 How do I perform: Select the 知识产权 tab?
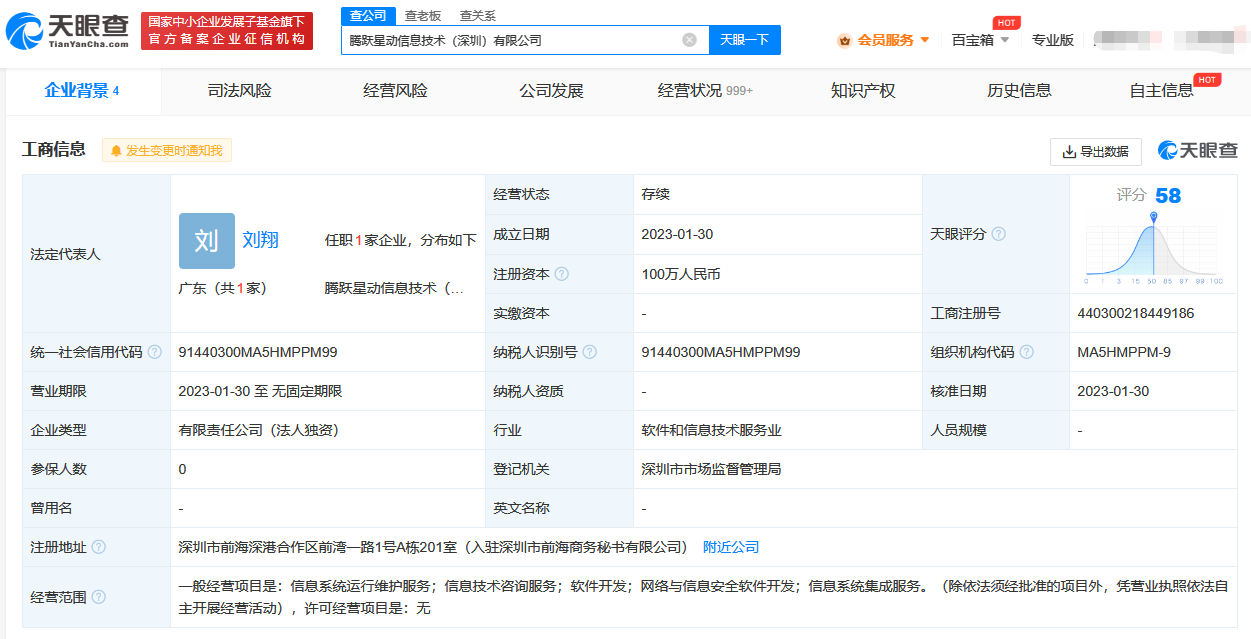(863, 91)
